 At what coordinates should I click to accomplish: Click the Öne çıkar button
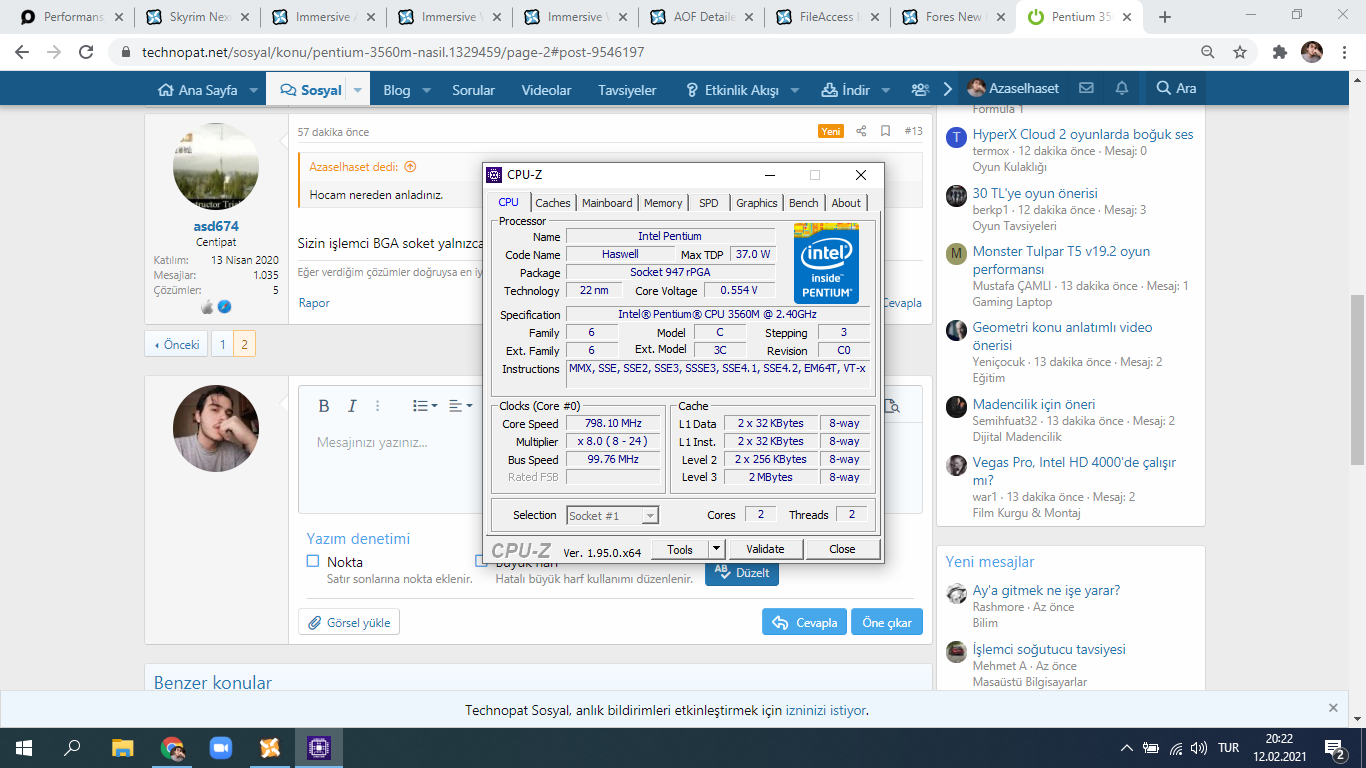887,622
